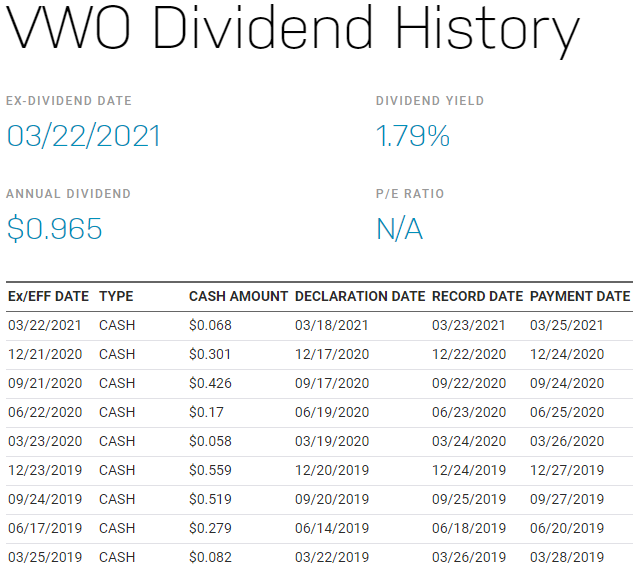Click the annual dividend value $0.965
This screenshot has height=572, width=634.
[55, 228]
